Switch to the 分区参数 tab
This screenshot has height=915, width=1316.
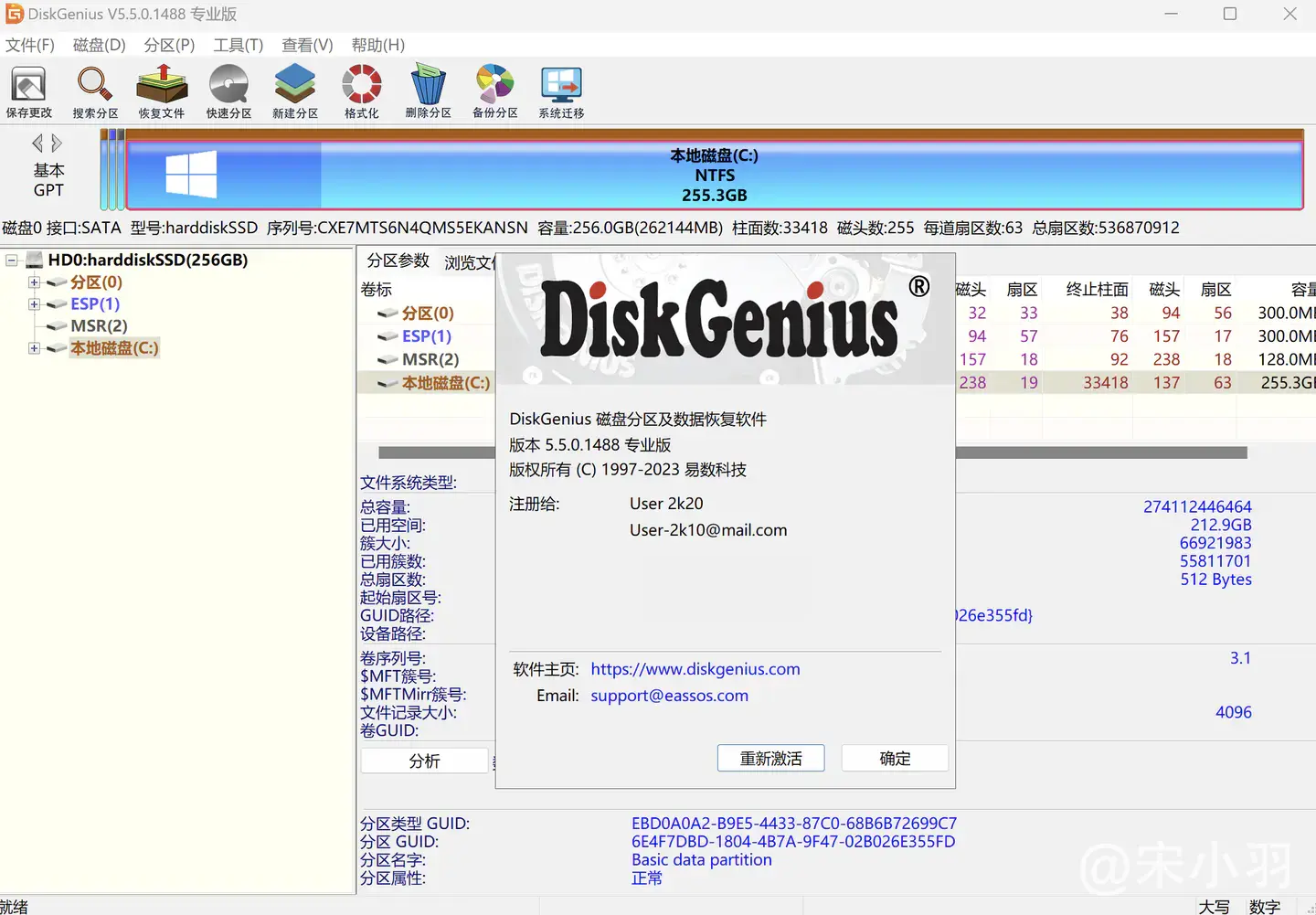point(398,261)
